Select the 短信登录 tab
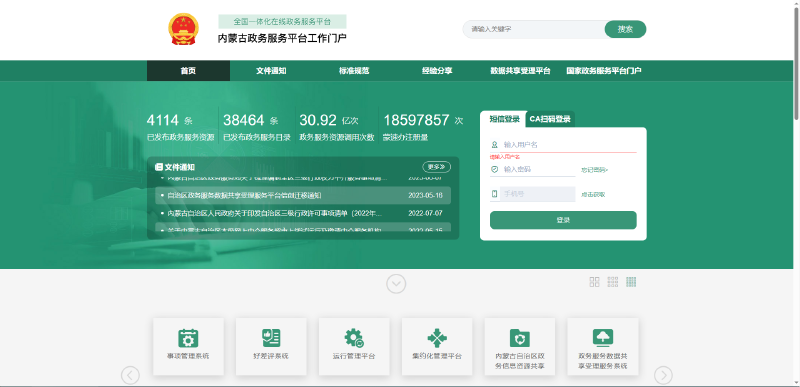800x387 pixels. [505, 119]
